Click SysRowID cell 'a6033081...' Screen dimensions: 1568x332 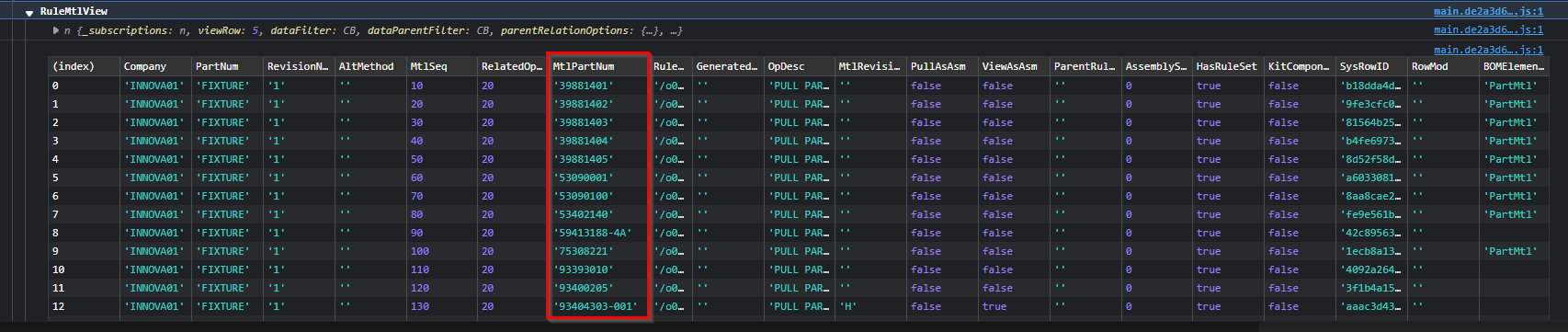tap(1372, 177)
